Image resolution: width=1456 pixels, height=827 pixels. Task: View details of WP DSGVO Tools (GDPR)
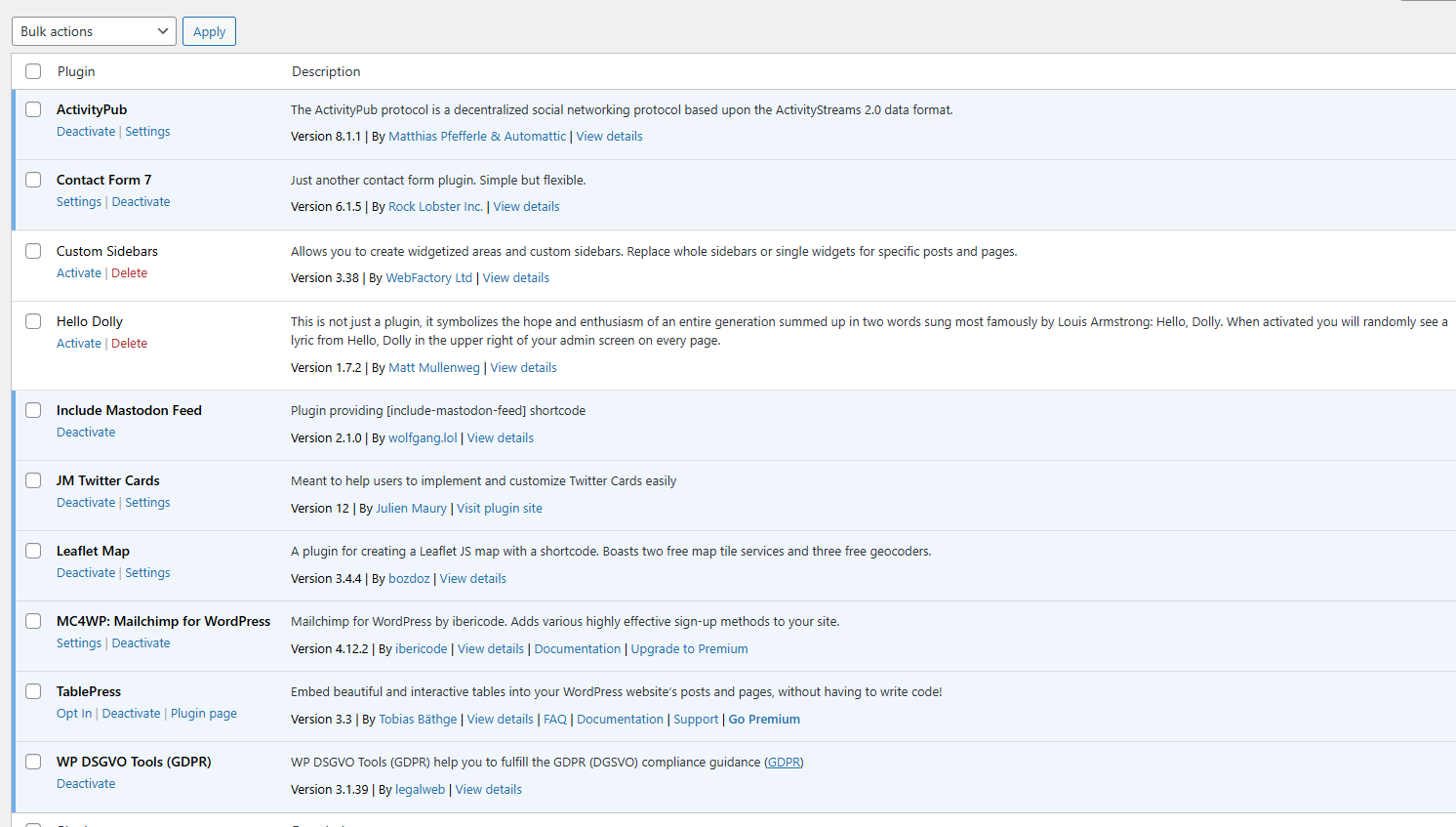coord(488,790)
